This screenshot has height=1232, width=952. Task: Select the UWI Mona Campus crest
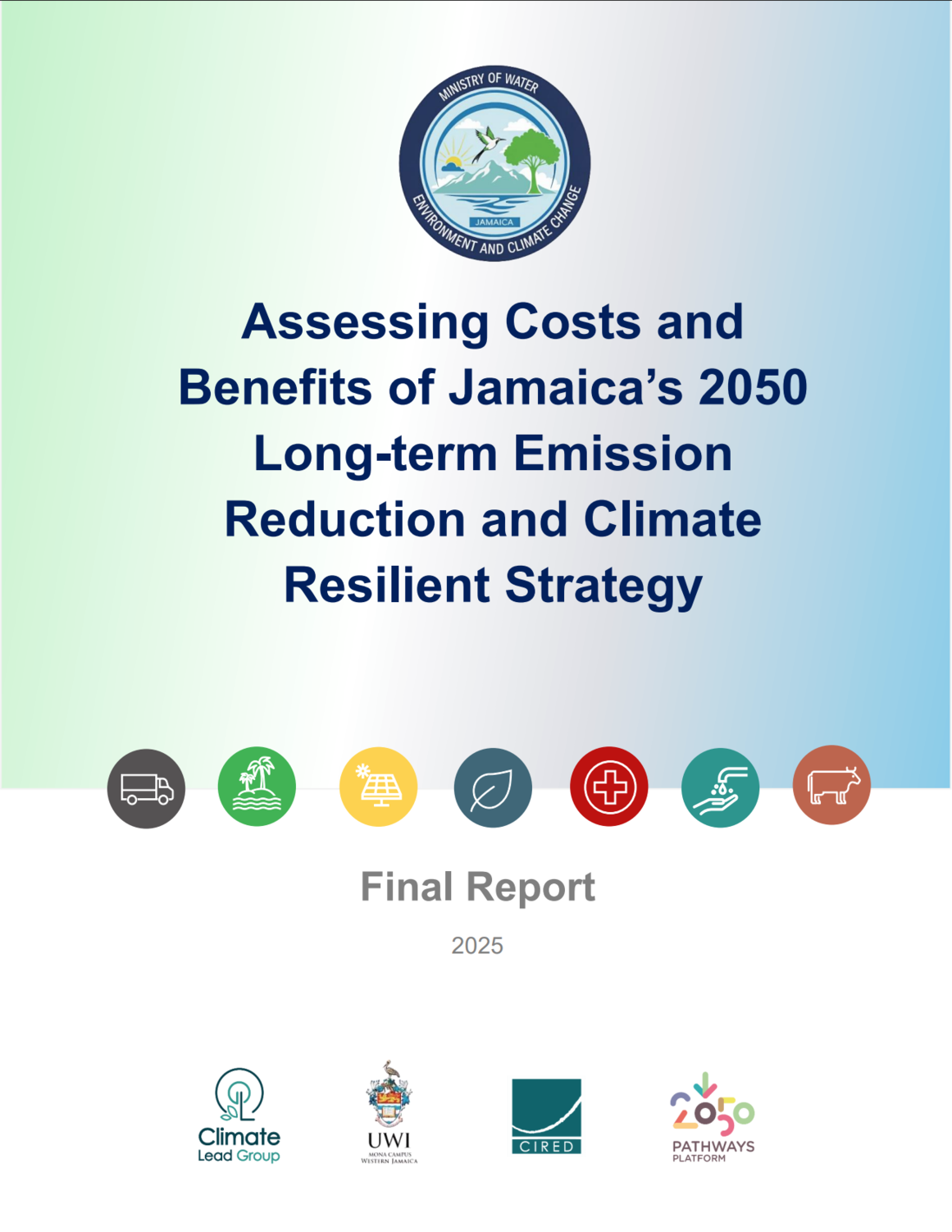(x=389, y=1111)
